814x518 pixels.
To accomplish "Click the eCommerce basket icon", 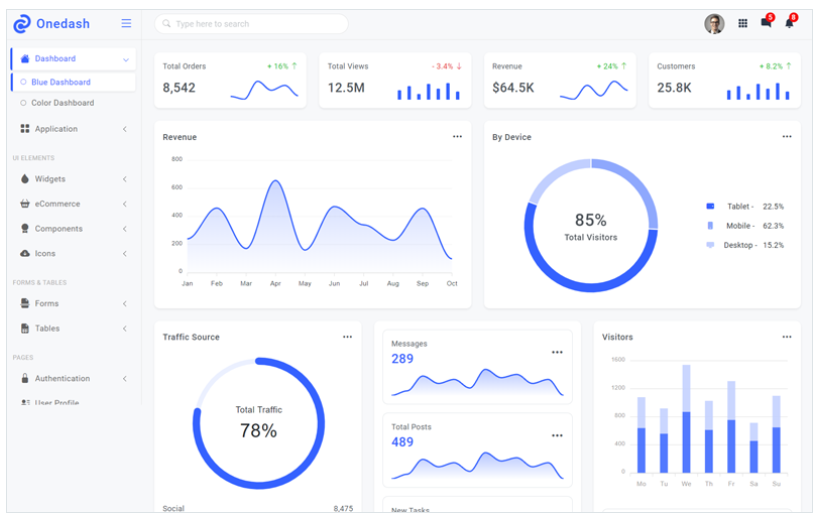I will click(25, 204).
